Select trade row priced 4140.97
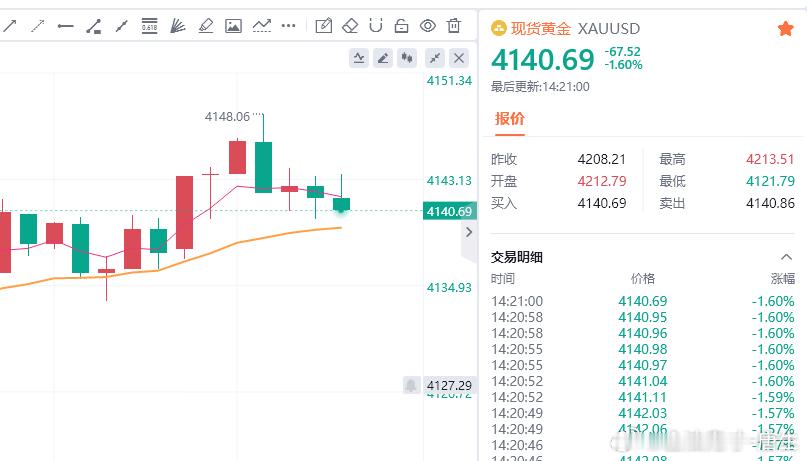This screenshot has height=461, width=807. tap(642, 365)
